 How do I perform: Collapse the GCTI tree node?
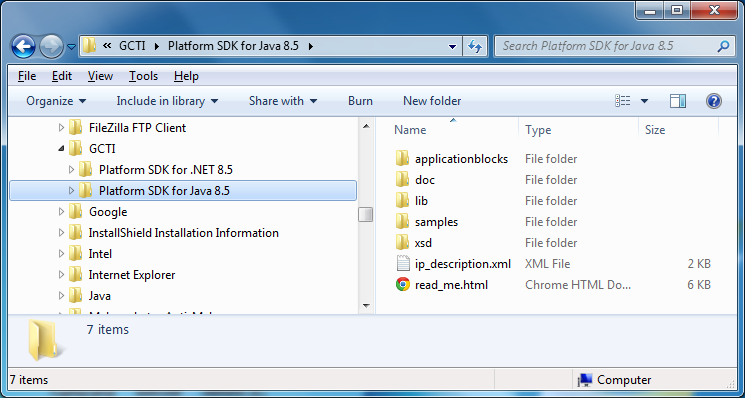click(x=61, y=149)
